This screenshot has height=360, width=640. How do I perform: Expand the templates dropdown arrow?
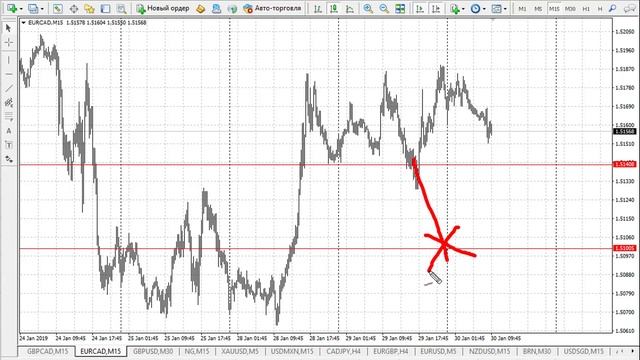[x=505, y=9]
